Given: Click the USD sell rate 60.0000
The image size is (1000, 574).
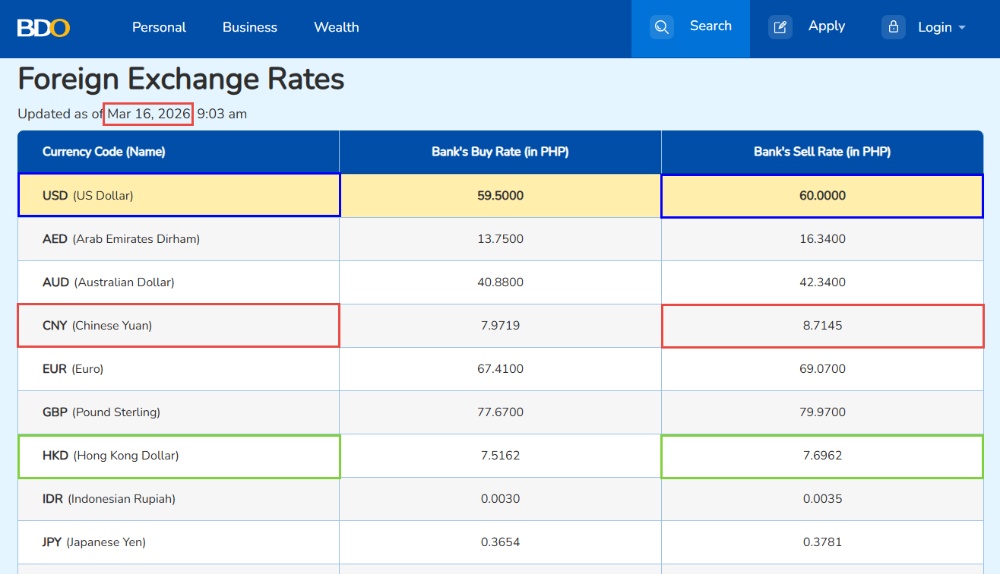Looking at the screenshot, I should (822, 196).
